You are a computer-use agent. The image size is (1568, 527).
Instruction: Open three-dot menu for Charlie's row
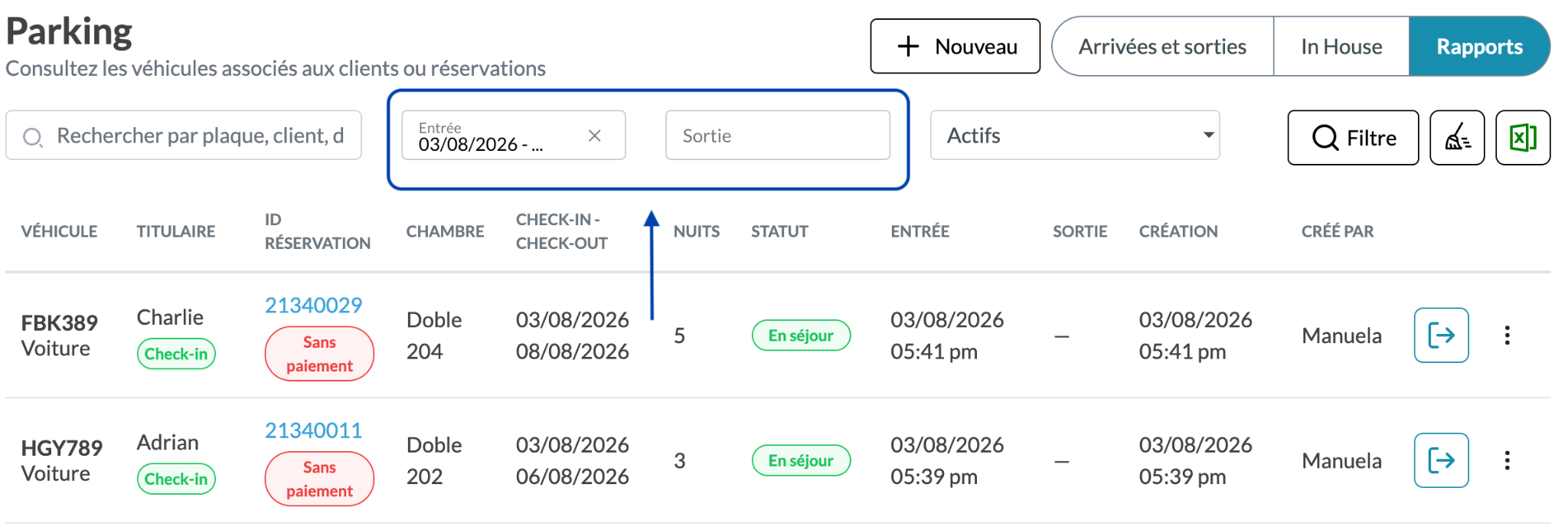[x=1507, y=336]
